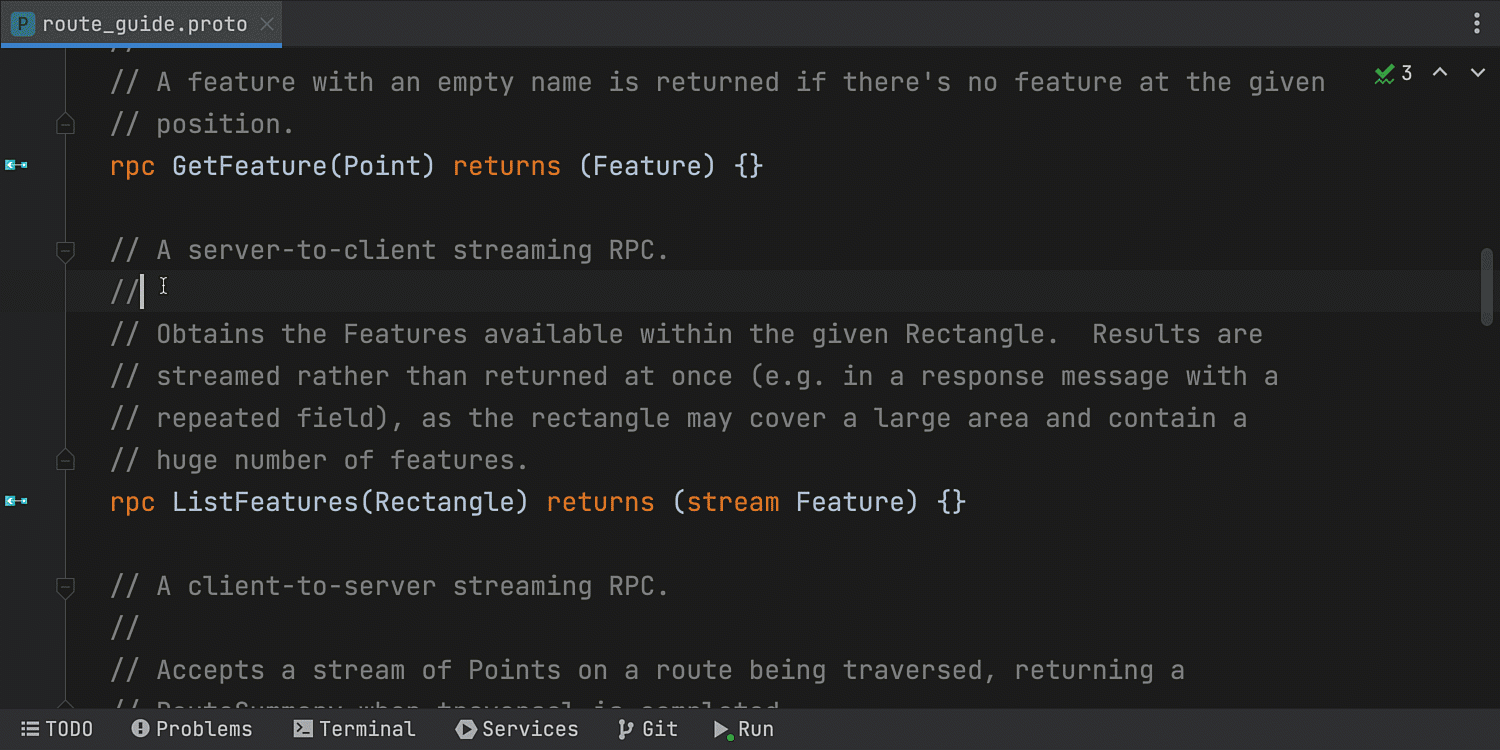This screenshot has width=1500, height=750.
Task: Open the Run tool window
Action: click(x=743, y=730)
